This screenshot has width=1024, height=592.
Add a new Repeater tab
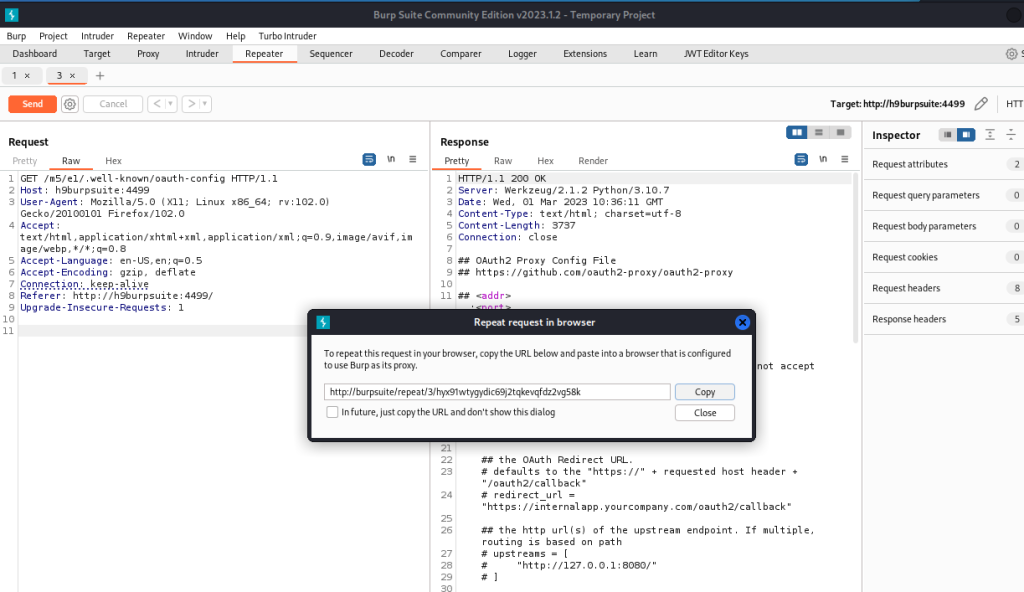pos(100,76)
